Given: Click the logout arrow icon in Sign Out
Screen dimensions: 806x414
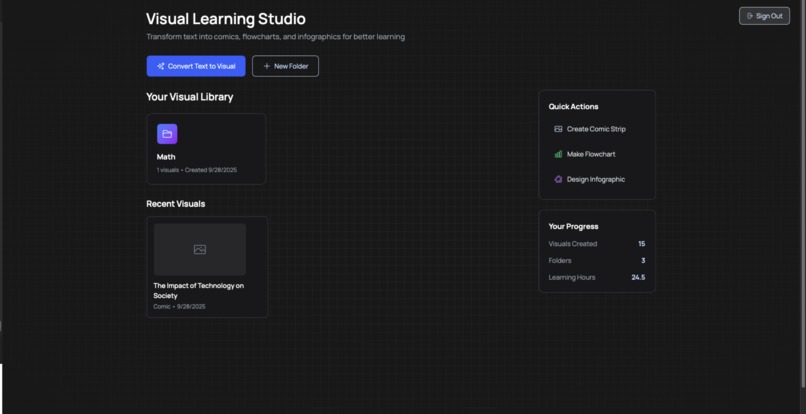Looking at the screenshot, I should (x=750, y=16).
